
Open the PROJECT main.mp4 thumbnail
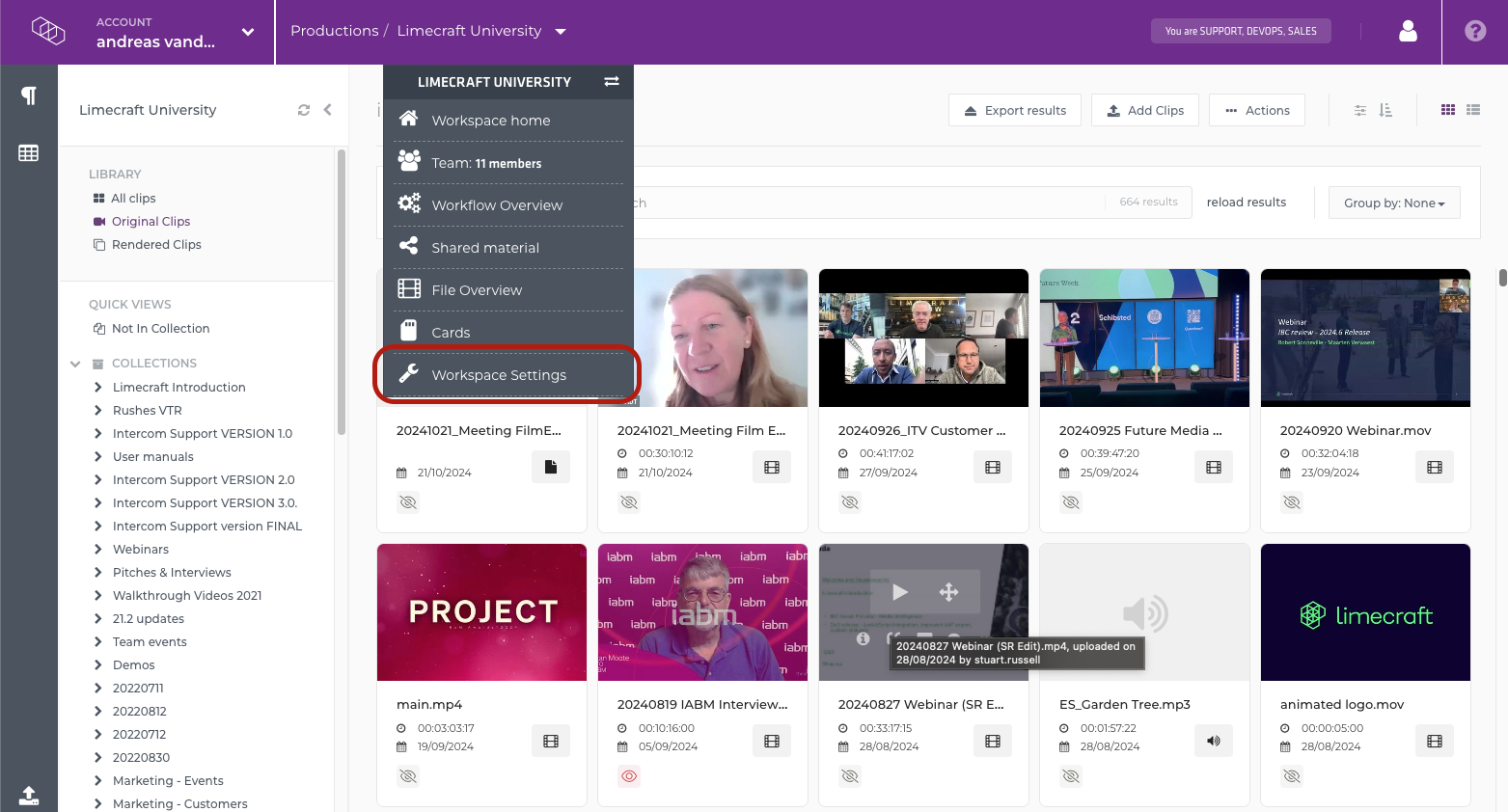coord(481,612)
